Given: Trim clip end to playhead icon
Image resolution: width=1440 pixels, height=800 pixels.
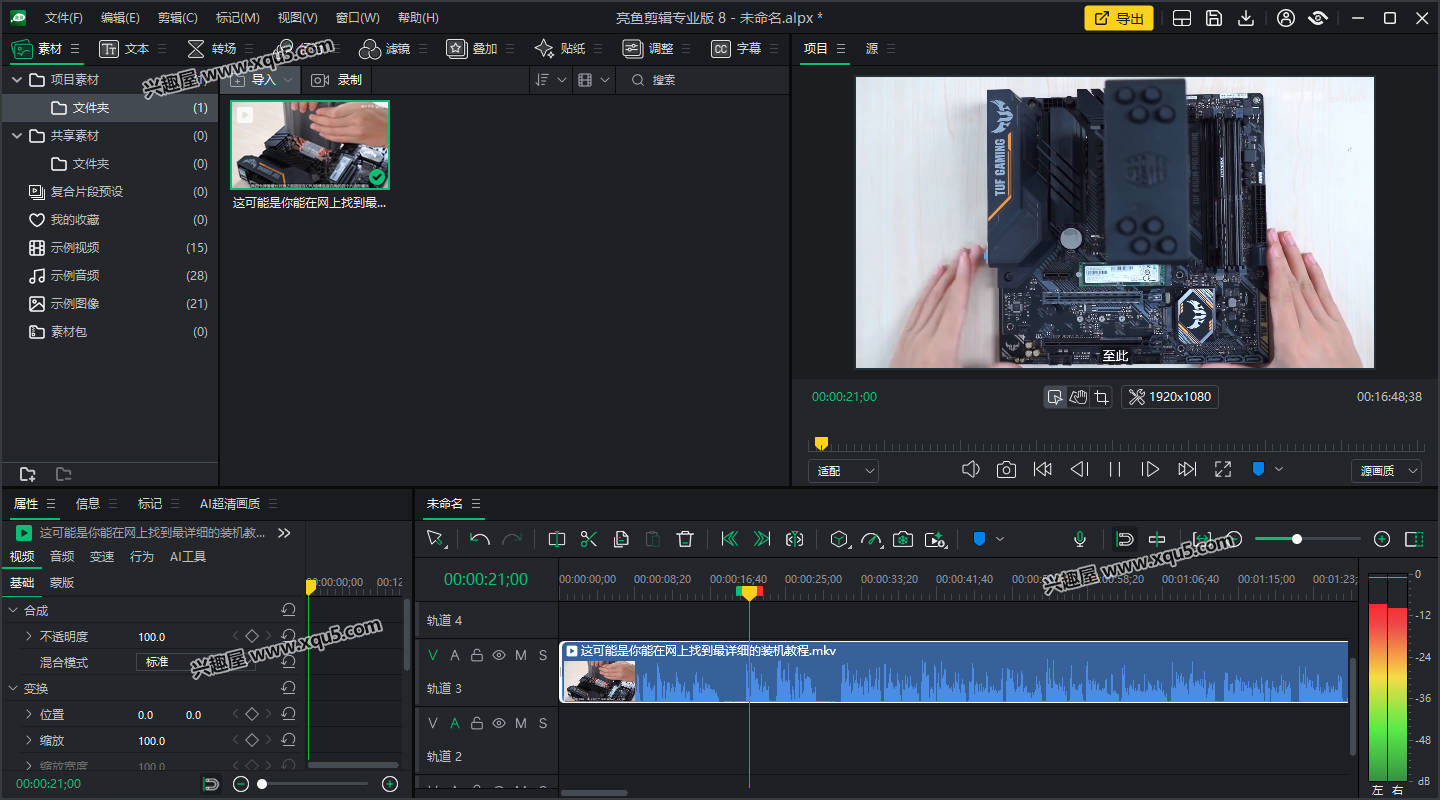Looking at the screenshot, I should tap(762, 539).
